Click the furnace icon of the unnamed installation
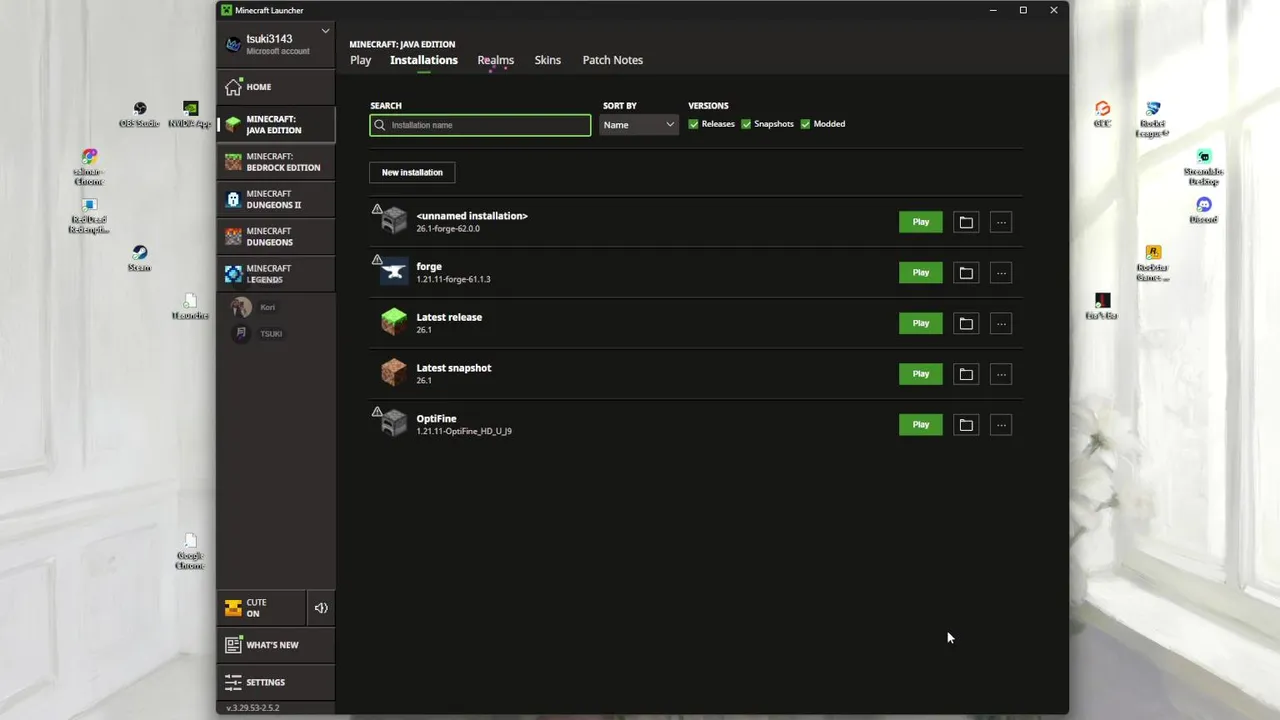 point(394,221)
